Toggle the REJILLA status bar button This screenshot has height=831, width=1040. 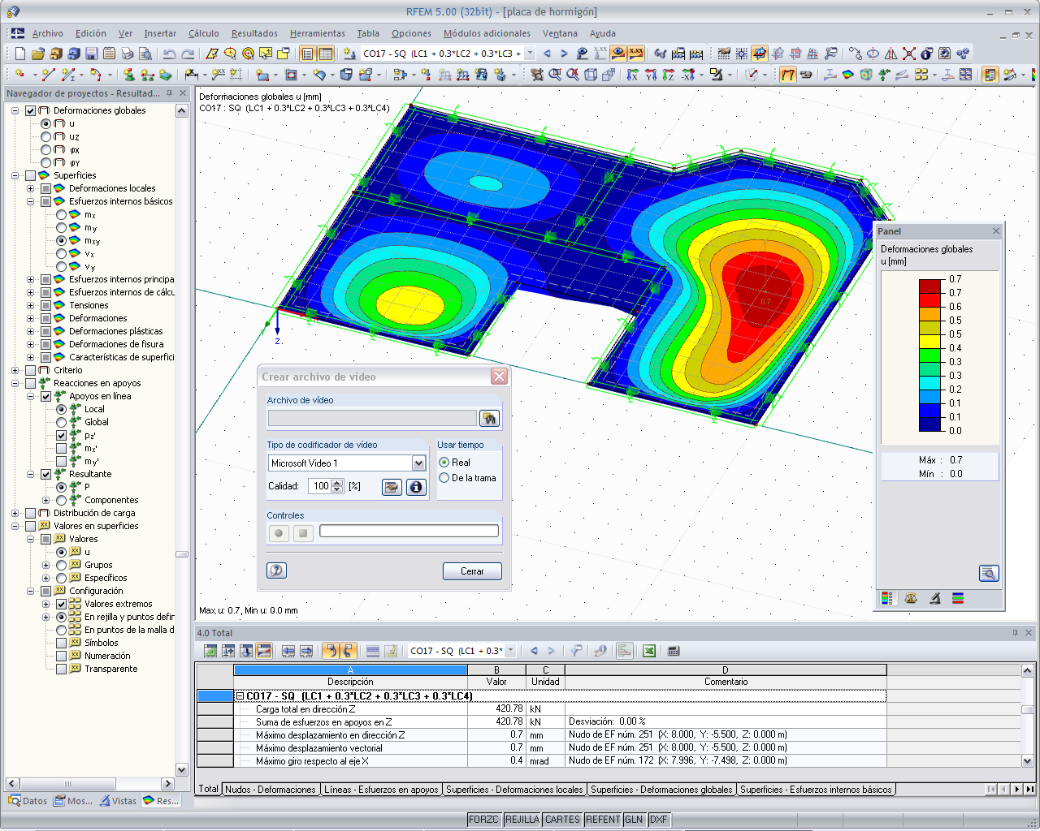click(522, 819)
